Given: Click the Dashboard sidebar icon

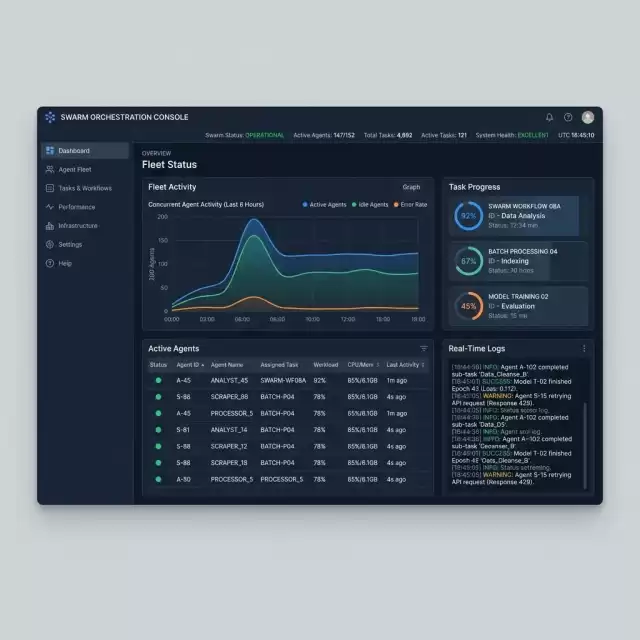Looking at the screenshot, I should (50, 151).
